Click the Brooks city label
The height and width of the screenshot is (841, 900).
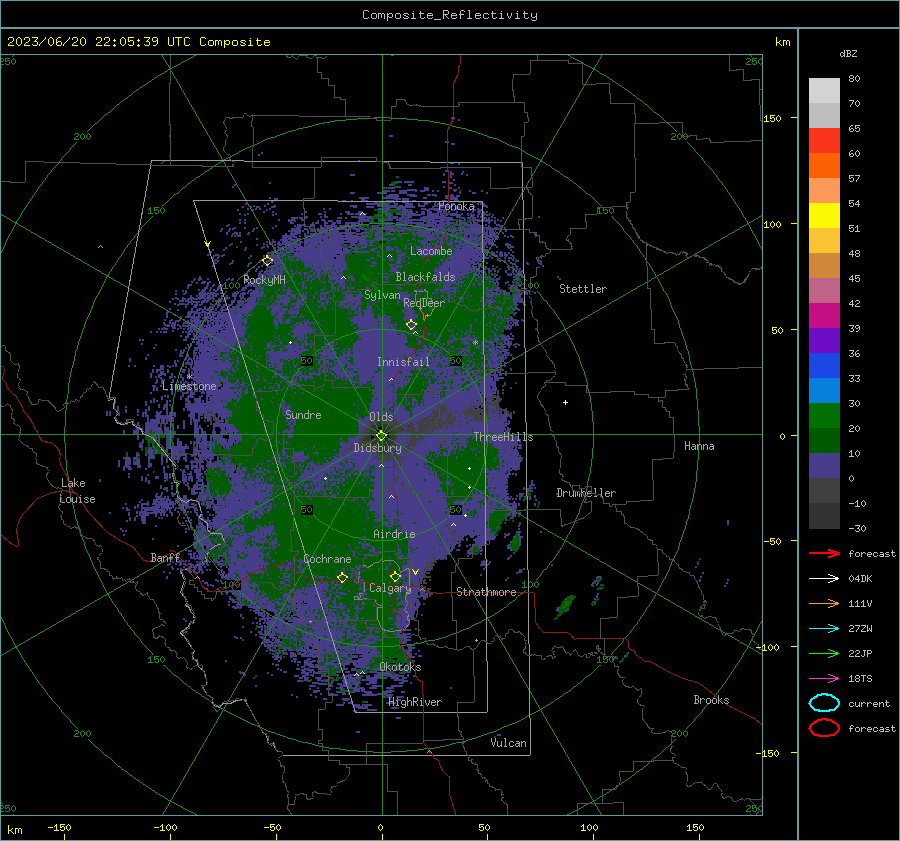711,700
